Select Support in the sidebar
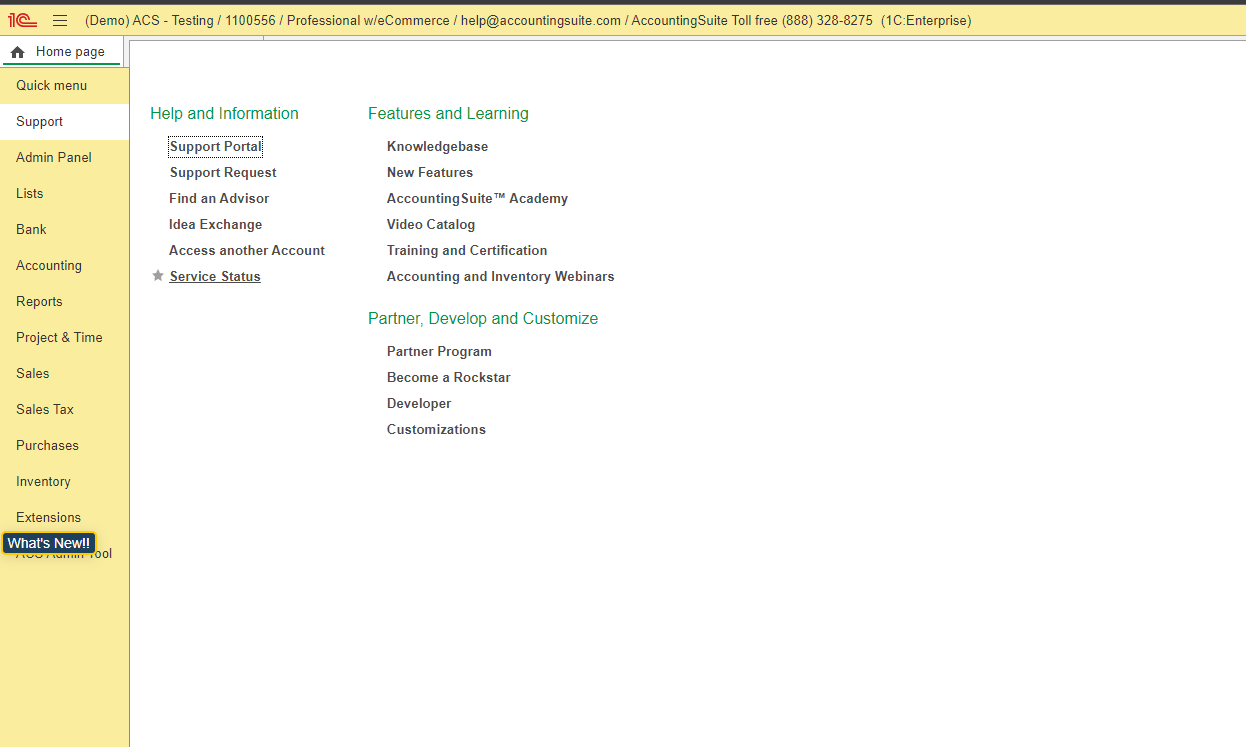This screenshot has width=1246, height=747. coord(64,122)
